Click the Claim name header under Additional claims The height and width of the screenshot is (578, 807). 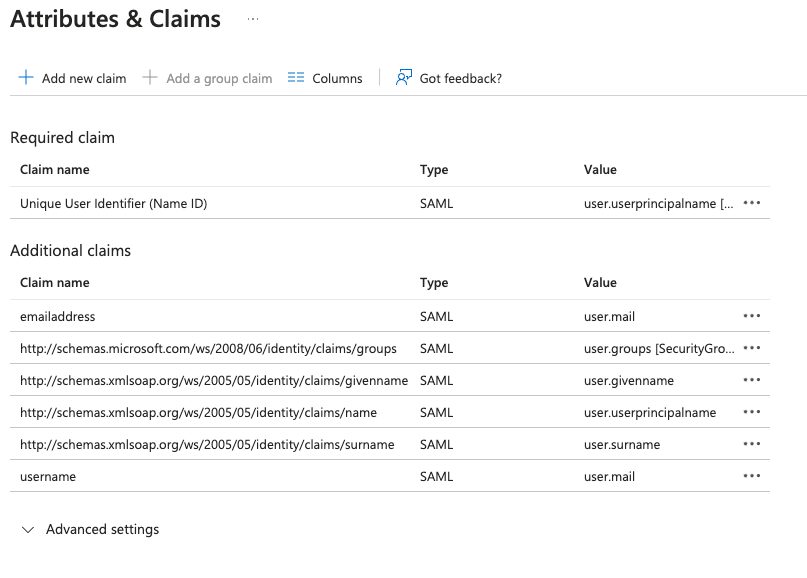[x=55, y=283]
